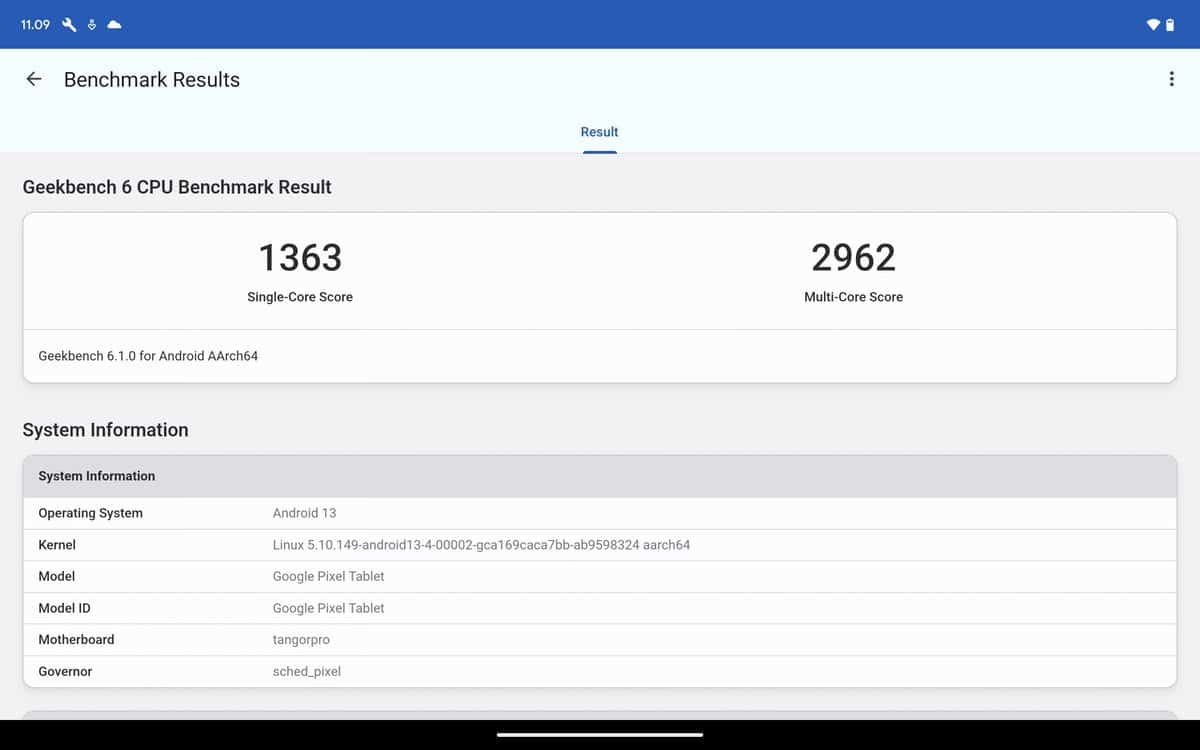This screenshot has width=1200, height=750.
Task: Tap the wrench icon in status bar
Action: [69, 24]
